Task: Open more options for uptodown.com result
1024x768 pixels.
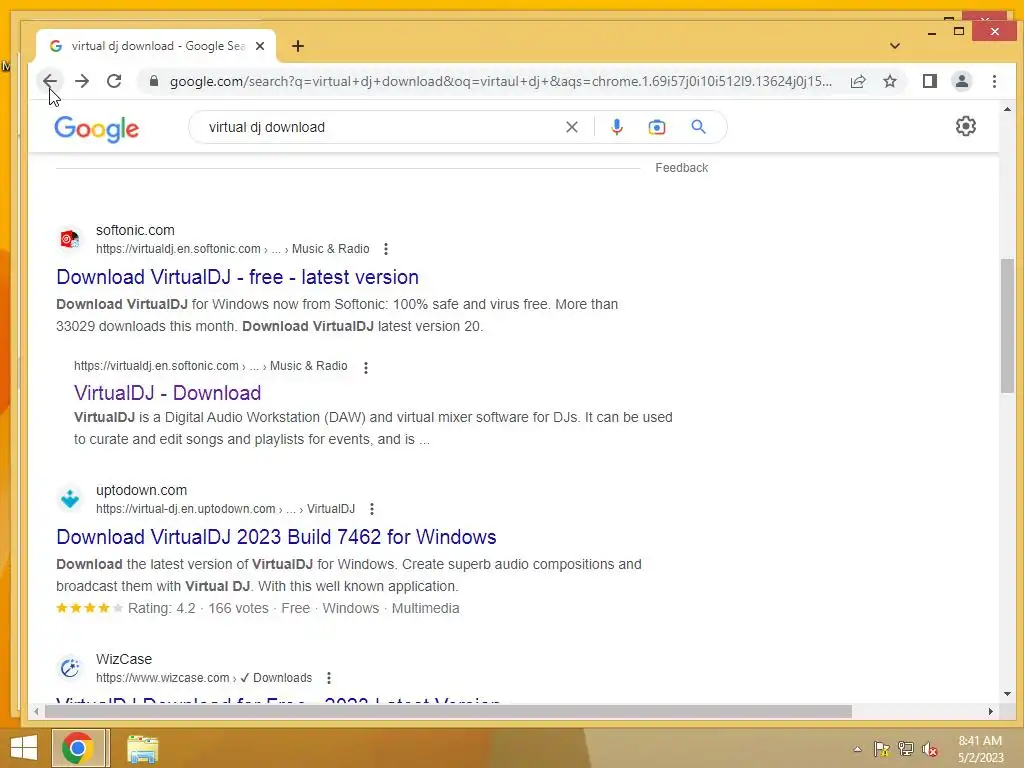Action: (372, 509)
